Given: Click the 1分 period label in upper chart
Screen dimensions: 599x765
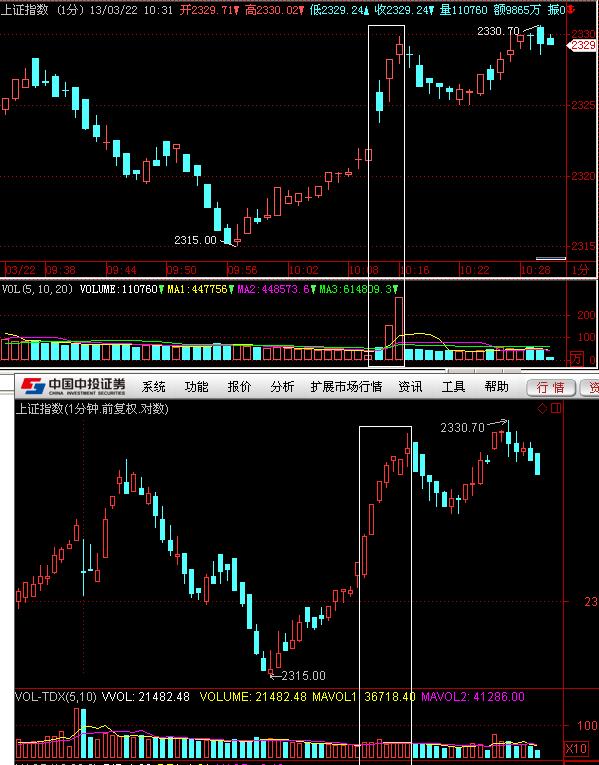Looking at the screenshot, I should tap(580, 269).
